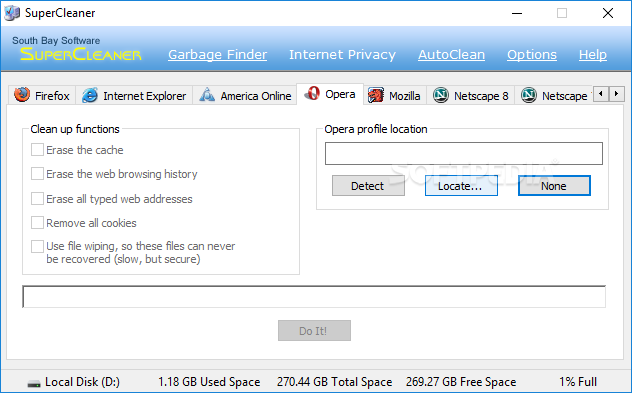Select the last partially visible Netscape tab
Screen dimensions: 632x393
(553, 95)
